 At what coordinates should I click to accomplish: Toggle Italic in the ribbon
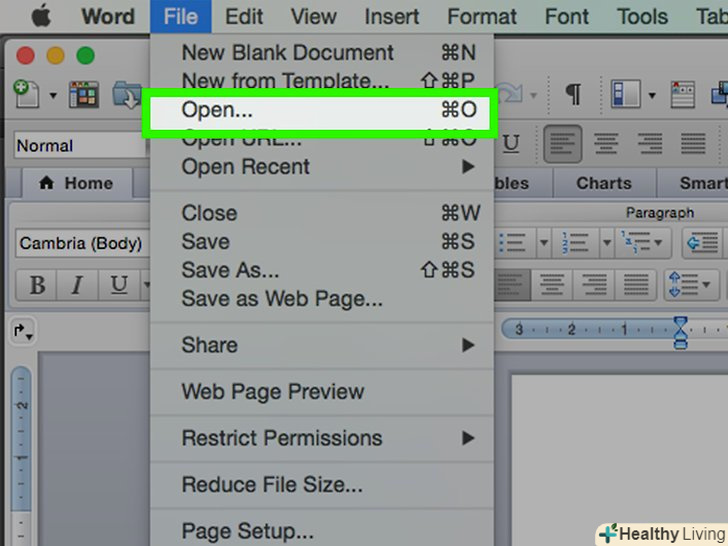pyautogui.click(x=78, y=284)
